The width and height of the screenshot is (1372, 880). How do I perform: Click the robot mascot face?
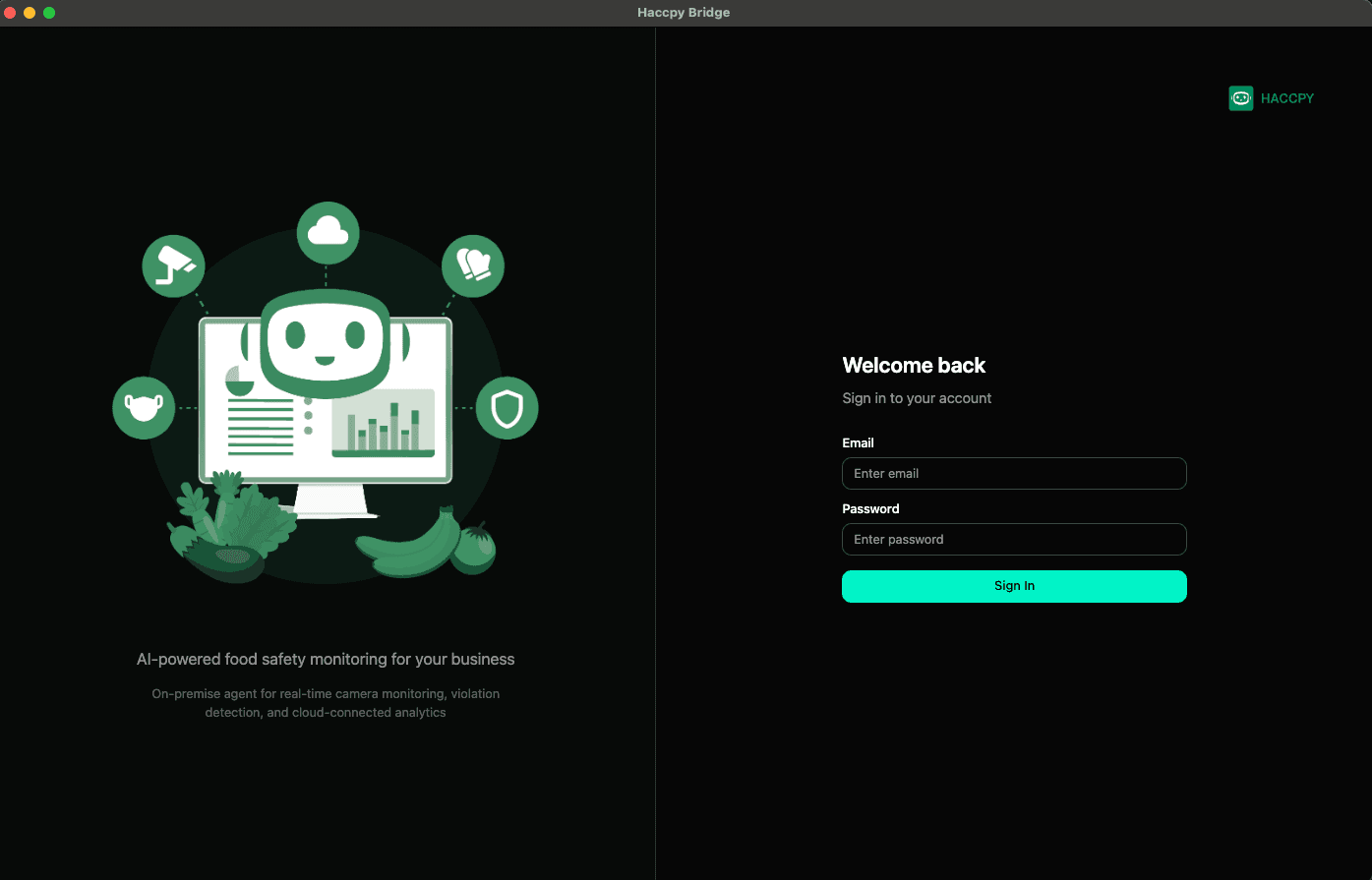click(x=326, y=338)
